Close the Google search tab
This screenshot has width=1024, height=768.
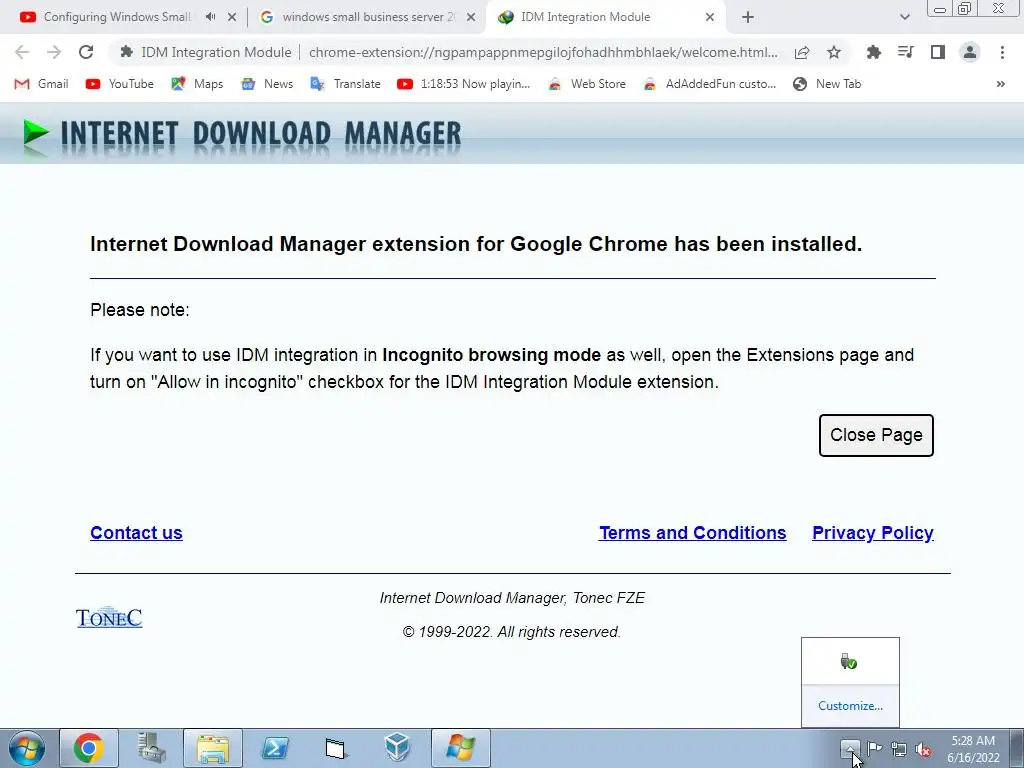pos(471,18)
